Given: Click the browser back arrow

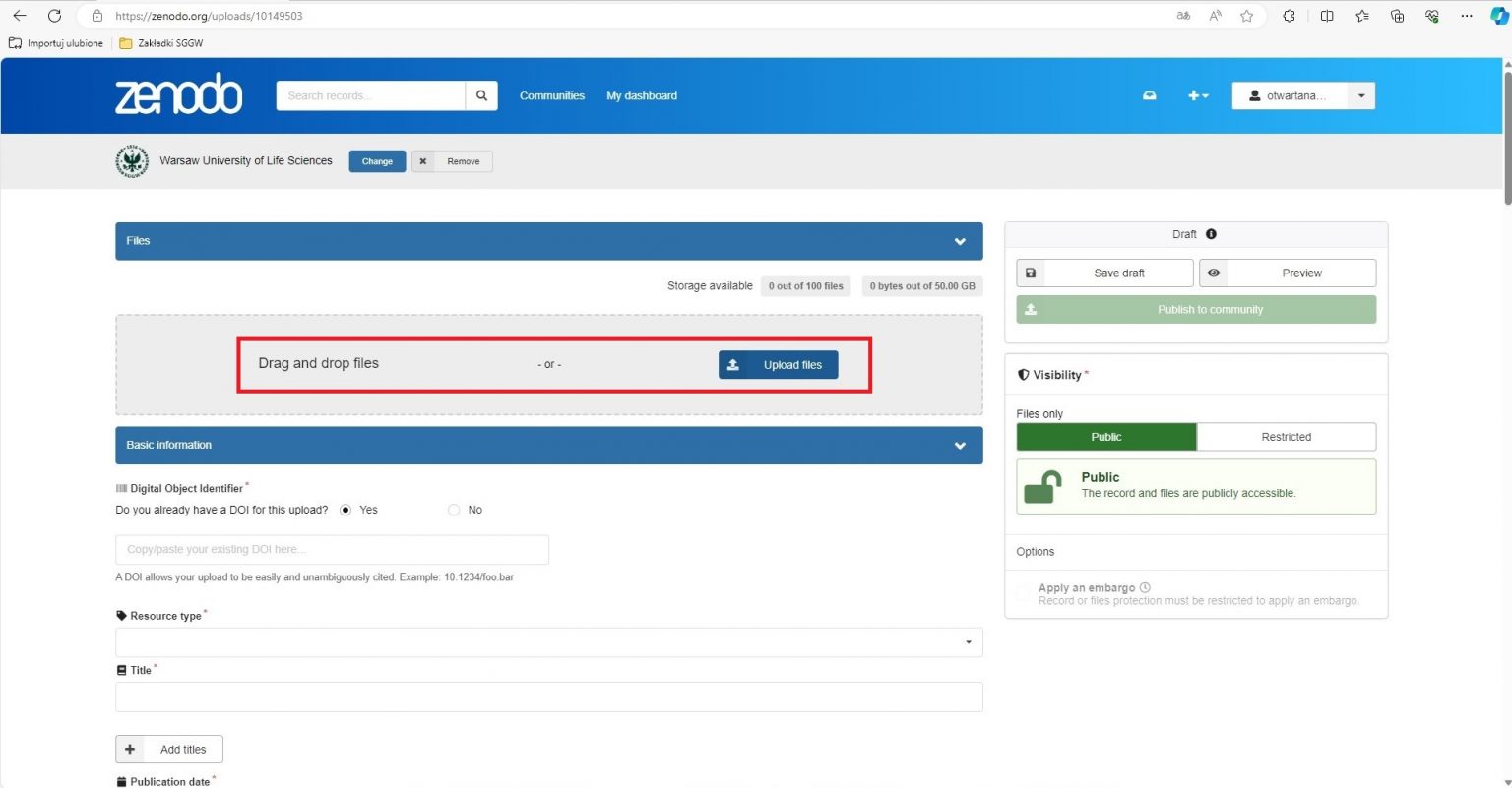Looking at the screenshot, I should pyautogui.click(x=20, y=16).
